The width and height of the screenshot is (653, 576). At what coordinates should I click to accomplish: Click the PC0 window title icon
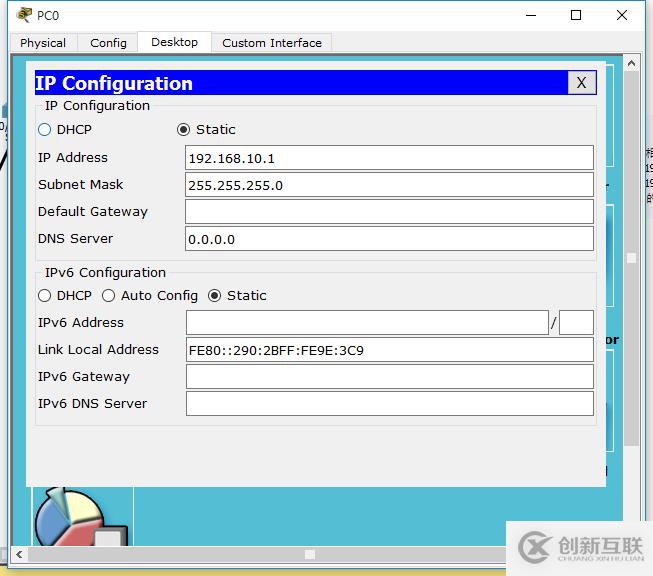coord(24,15)
